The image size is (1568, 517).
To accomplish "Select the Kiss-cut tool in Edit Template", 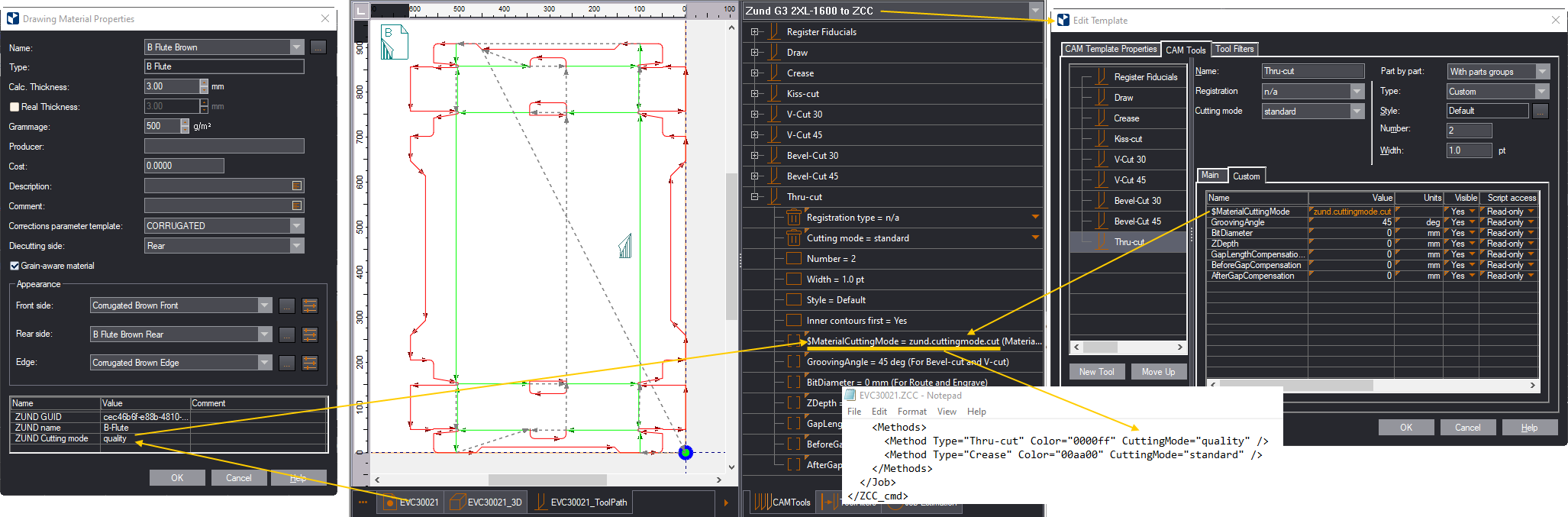I will pos(1128,139).
